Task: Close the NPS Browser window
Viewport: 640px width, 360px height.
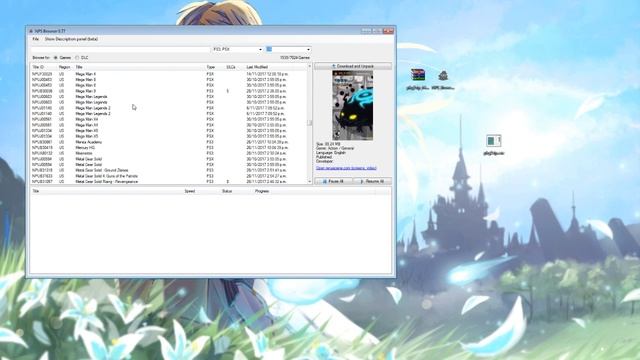Action: pyautogui.click(x=388, y=31)
